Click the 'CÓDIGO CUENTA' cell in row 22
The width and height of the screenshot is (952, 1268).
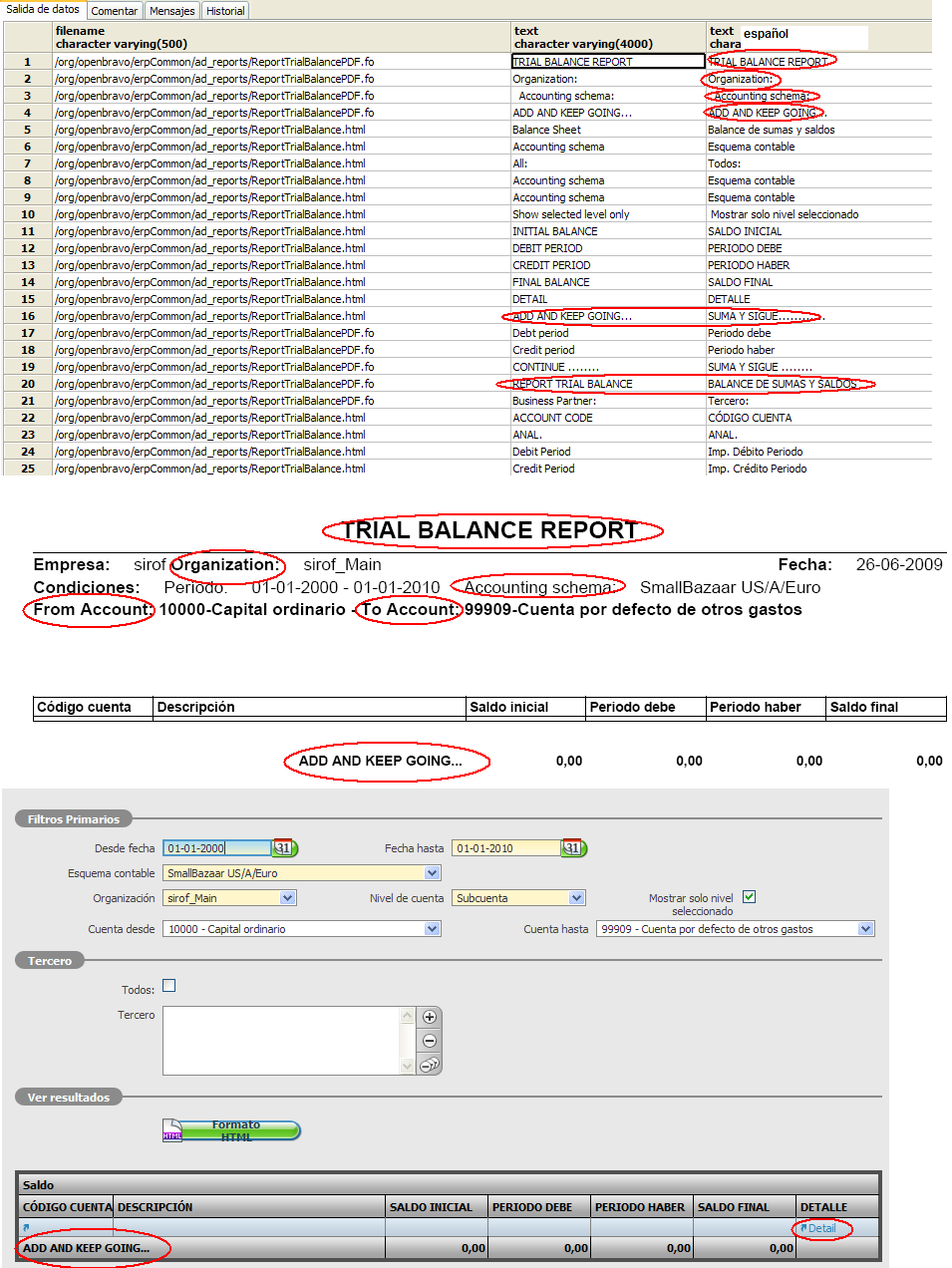(x=818, y=418)
